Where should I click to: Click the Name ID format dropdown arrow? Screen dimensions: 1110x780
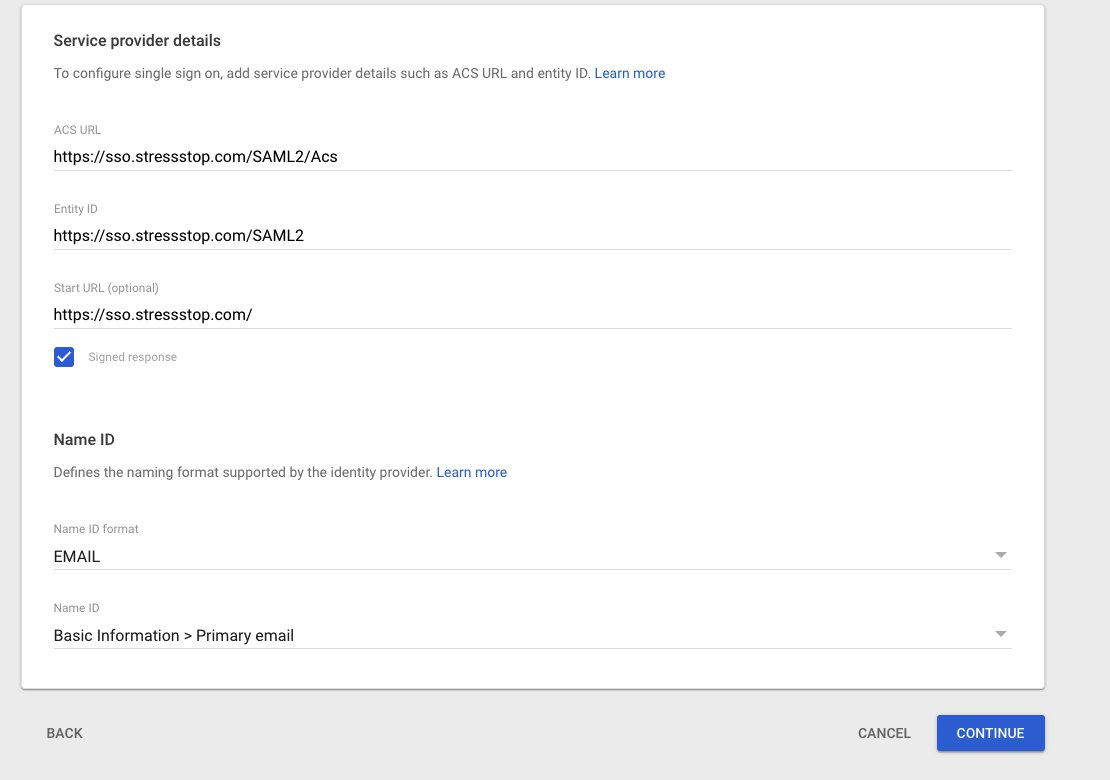coord(1000,555)
